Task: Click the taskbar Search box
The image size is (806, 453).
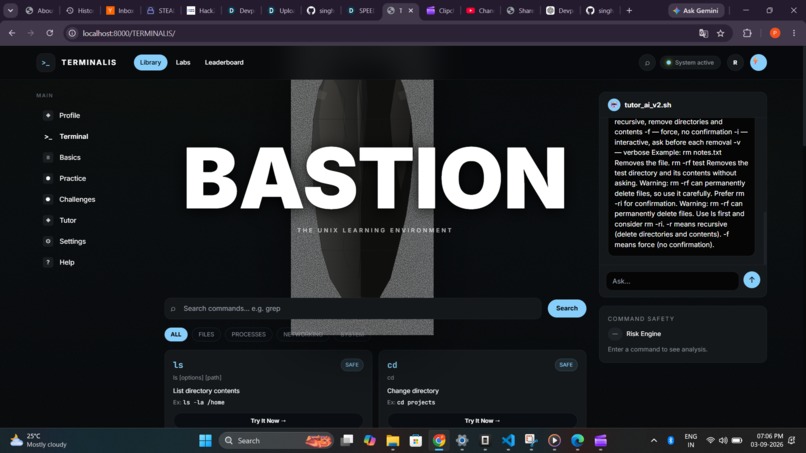Action: coord(277,441)
